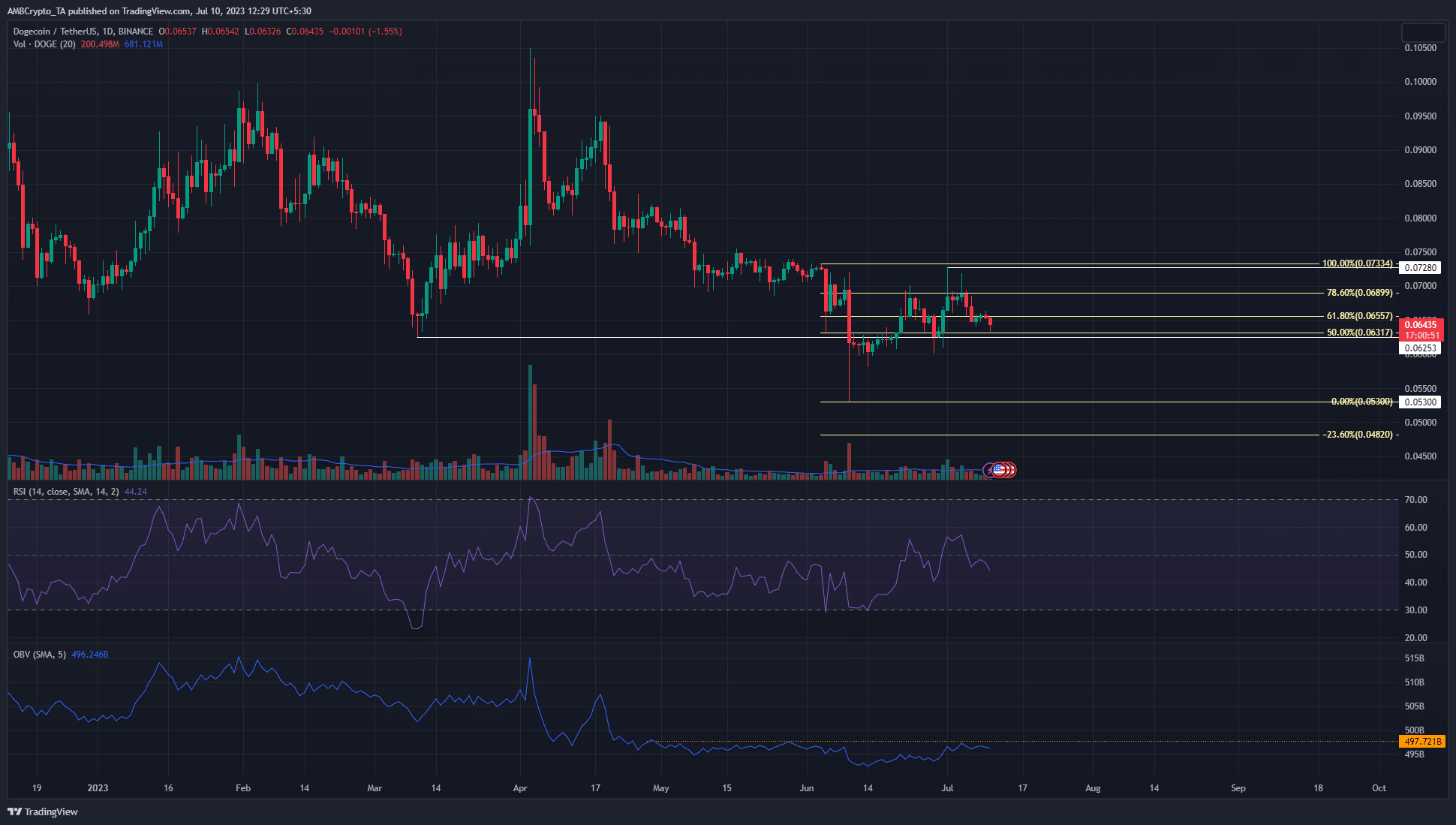1456x825 pixels.
Task: Click the 0.06253 price scale label
Action: pyautogui.click(x=1421, y=348)
